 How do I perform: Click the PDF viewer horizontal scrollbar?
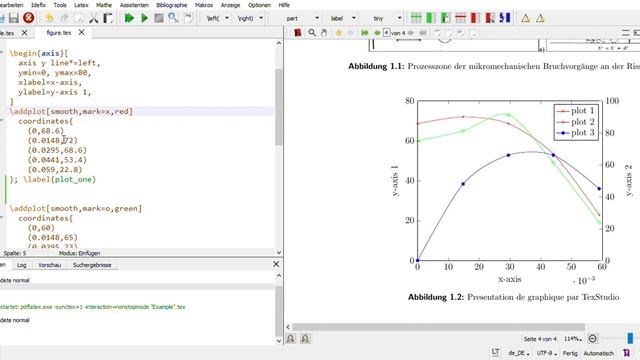tap(439, 327)
